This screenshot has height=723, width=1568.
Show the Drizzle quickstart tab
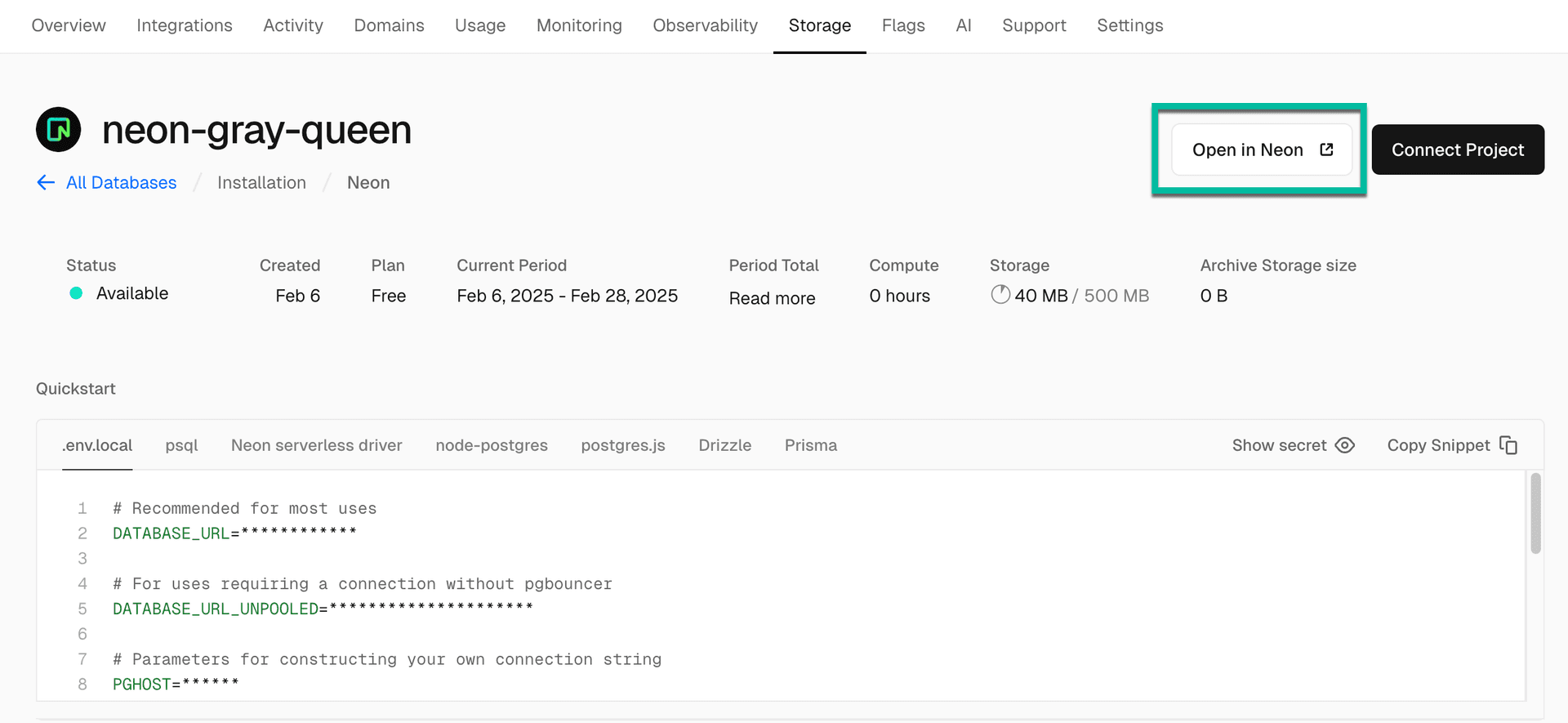pos(724,445)
